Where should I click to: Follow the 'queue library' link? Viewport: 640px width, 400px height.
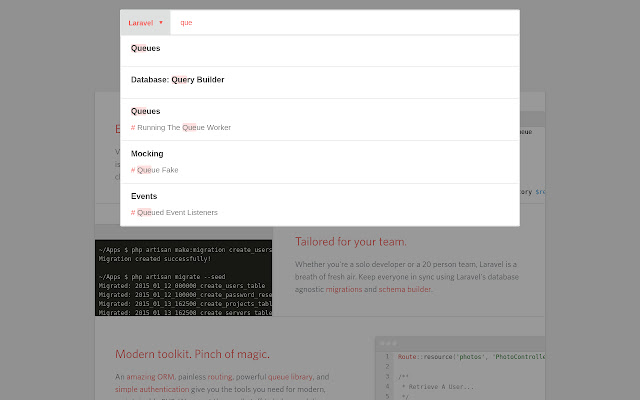point(290,376)
